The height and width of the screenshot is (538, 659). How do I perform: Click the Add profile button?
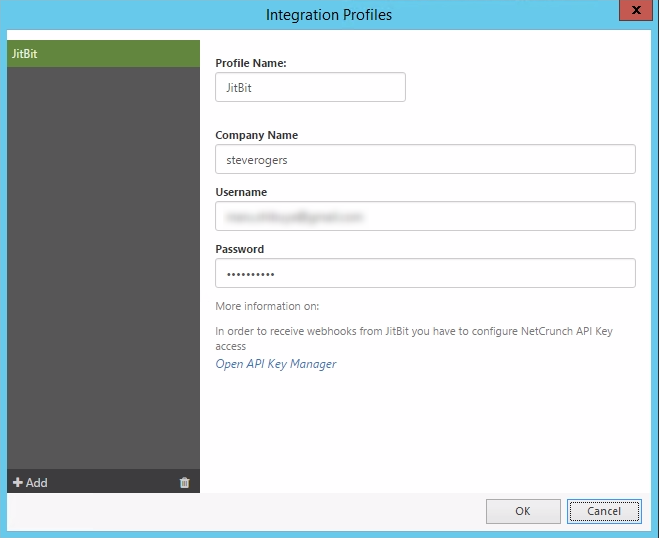coord(30,482)
